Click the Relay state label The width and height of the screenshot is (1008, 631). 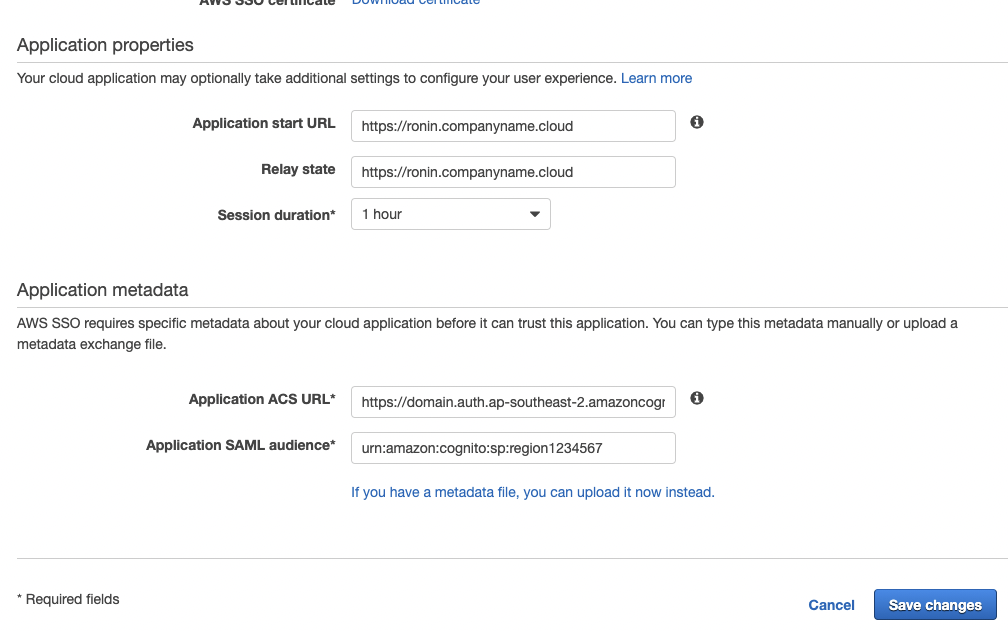298,169
